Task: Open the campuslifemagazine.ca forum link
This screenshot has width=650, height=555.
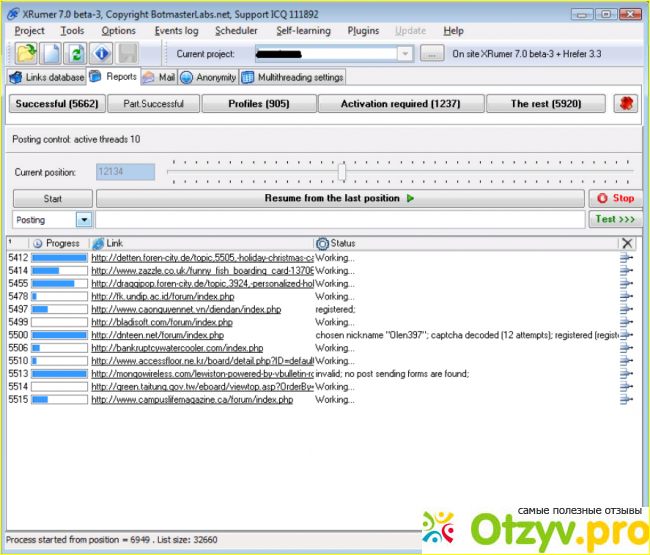Action: [x=192, y=400]
